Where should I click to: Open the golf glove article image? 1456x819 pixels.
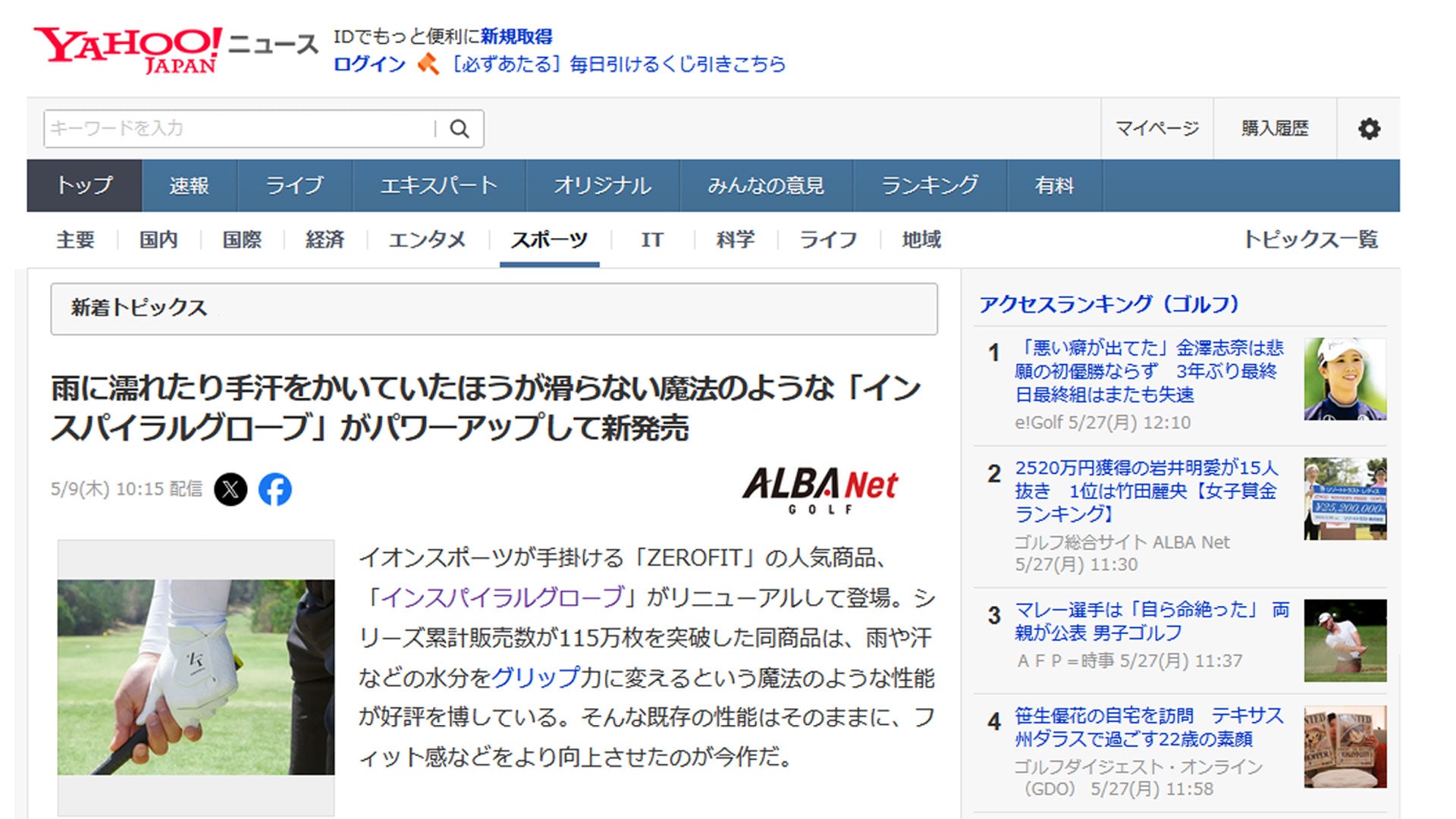coord(196,677)
